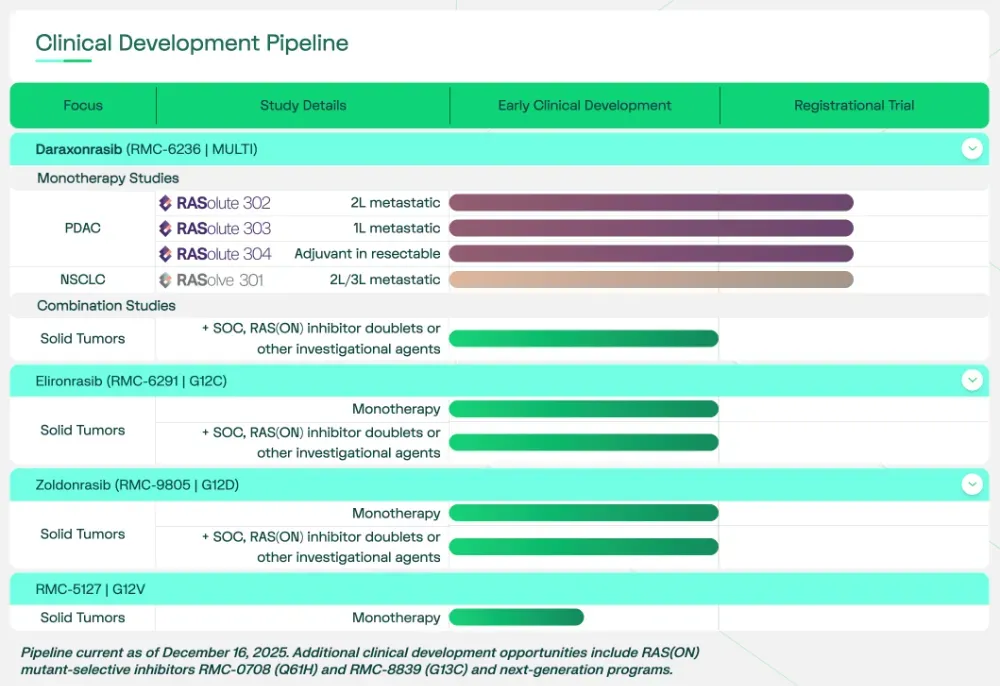Click the Registrational Trial column header
This screenshot has height=686, width=1000.
(x=854, y=105)
